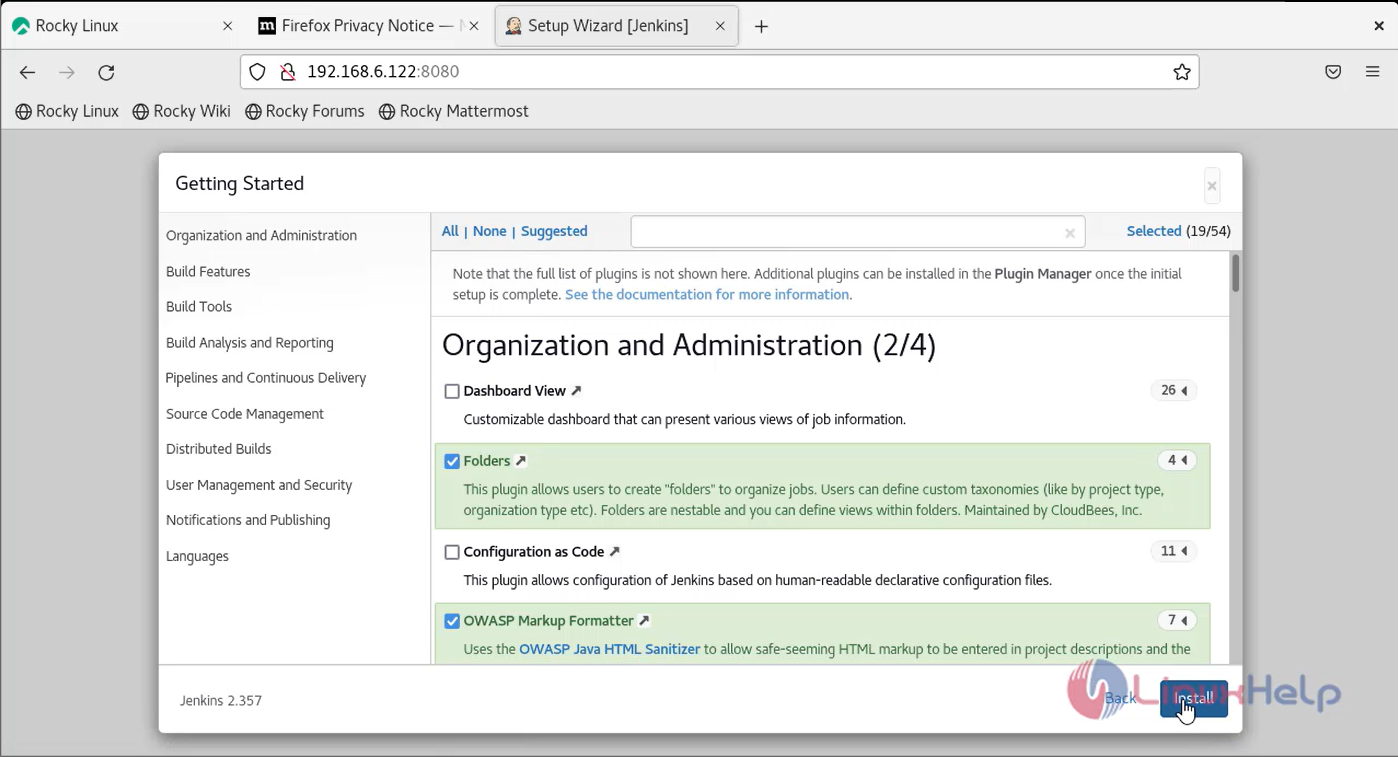The width and height of the screenshot is (1398, 757).
Task: Jump to Build Analysis and Reporting
Action: pyautogui.click(x=250, y=343)
